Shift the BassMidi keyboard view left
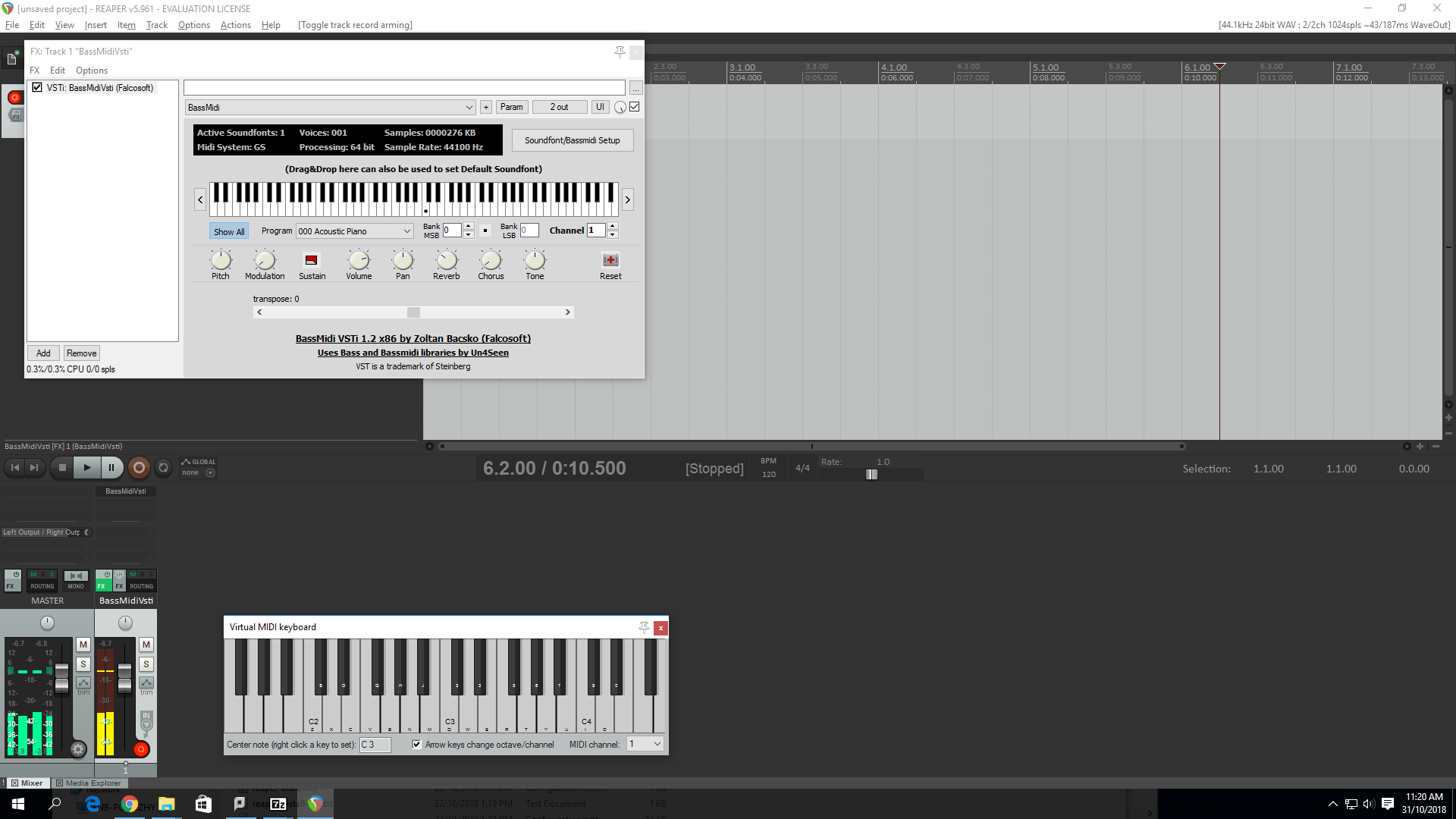The width and height of the screenshot is (1456, 819). (x=200, y=199)
